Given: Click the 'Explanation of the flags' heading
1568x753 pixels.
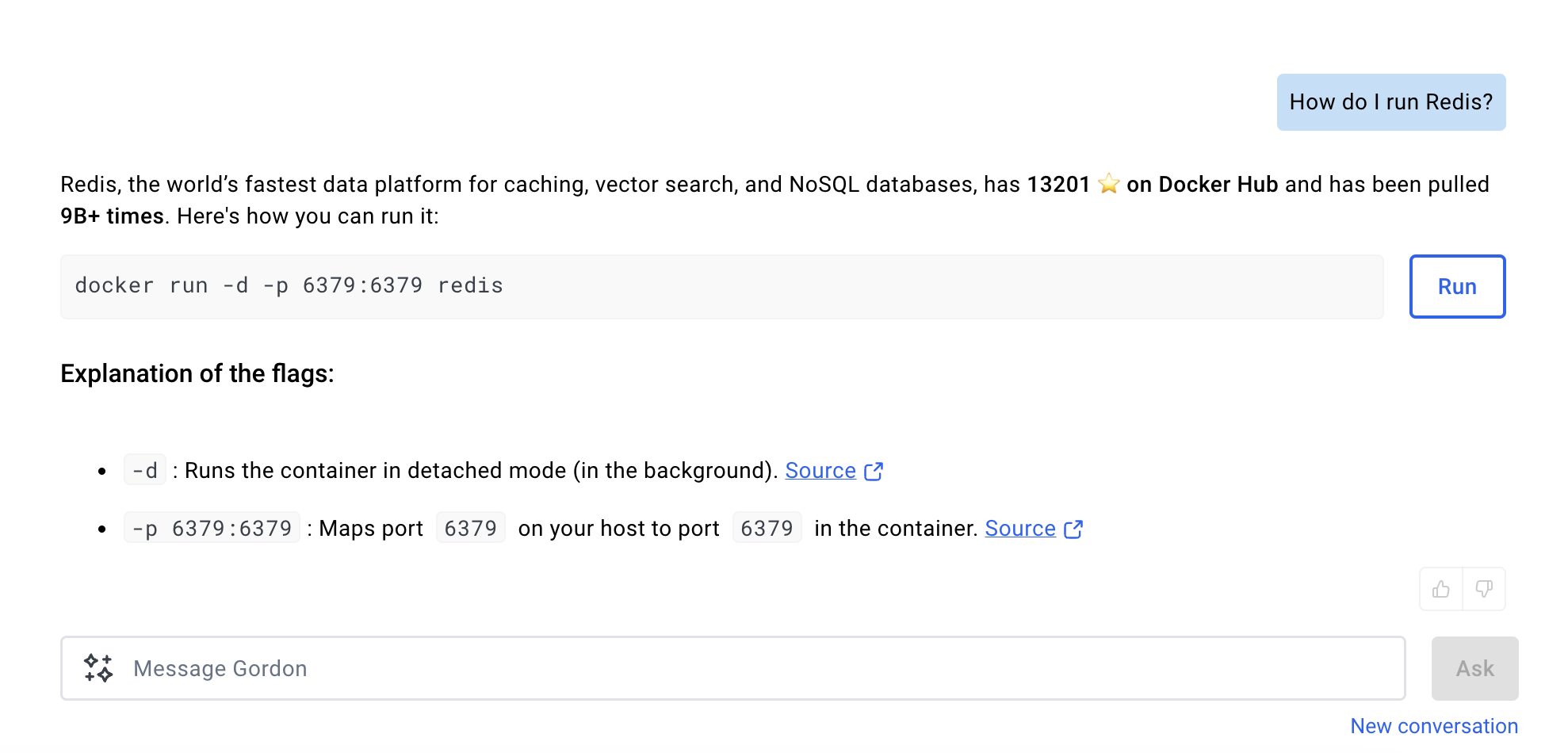Looking at the screenshot, I should [x=197, y=373].
